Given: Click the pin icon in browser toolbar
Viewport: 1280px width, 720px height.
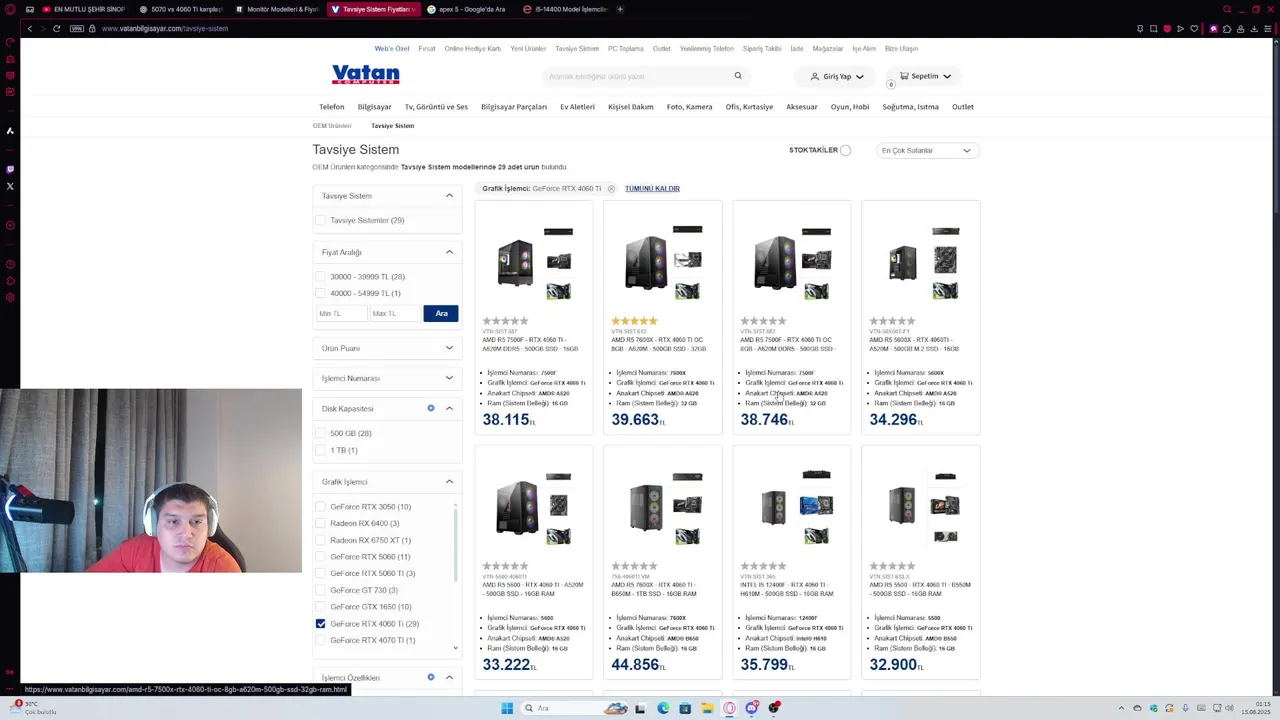Looking at the screenshot, I should [1140, 28].
